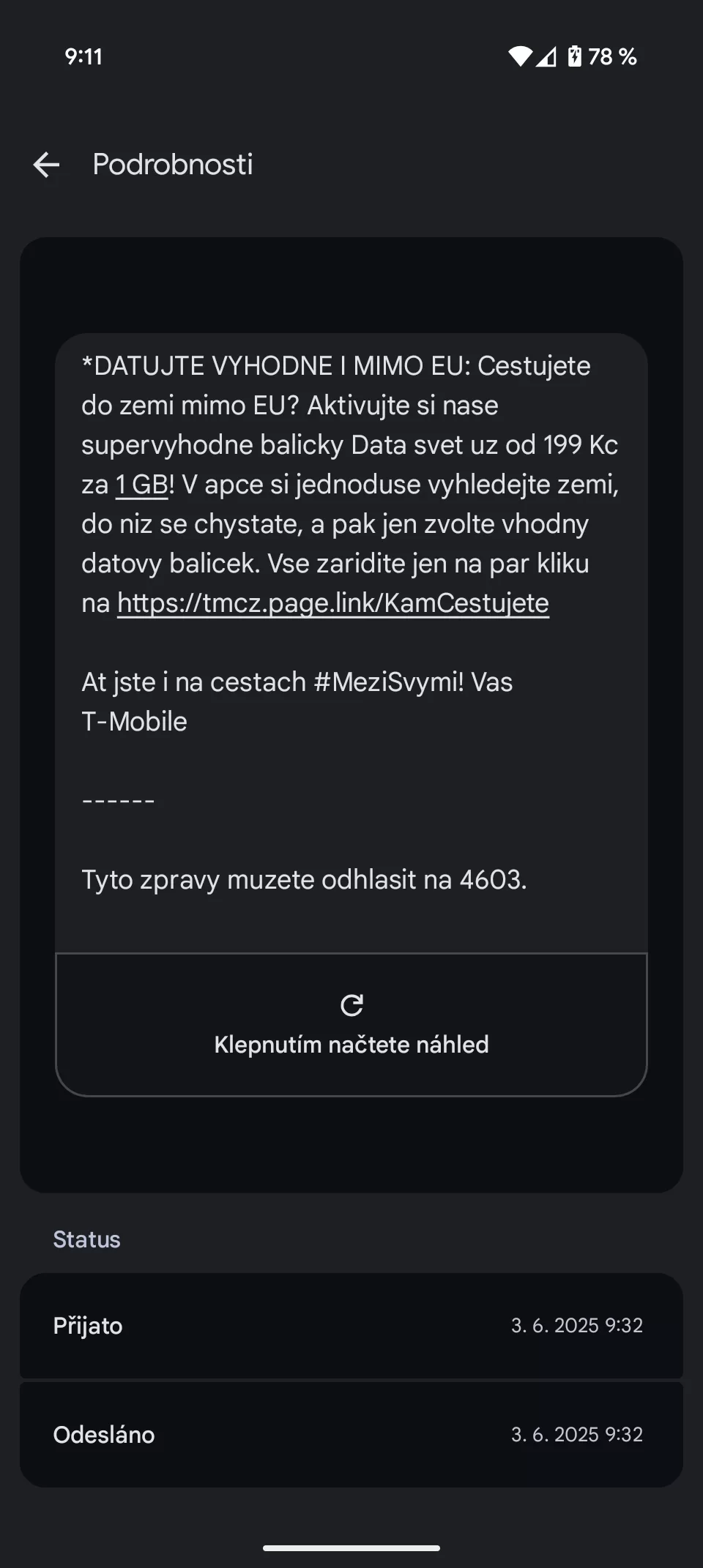Tap the Status section header
Screen dimensions: 703x1568
click(86, 1239)
